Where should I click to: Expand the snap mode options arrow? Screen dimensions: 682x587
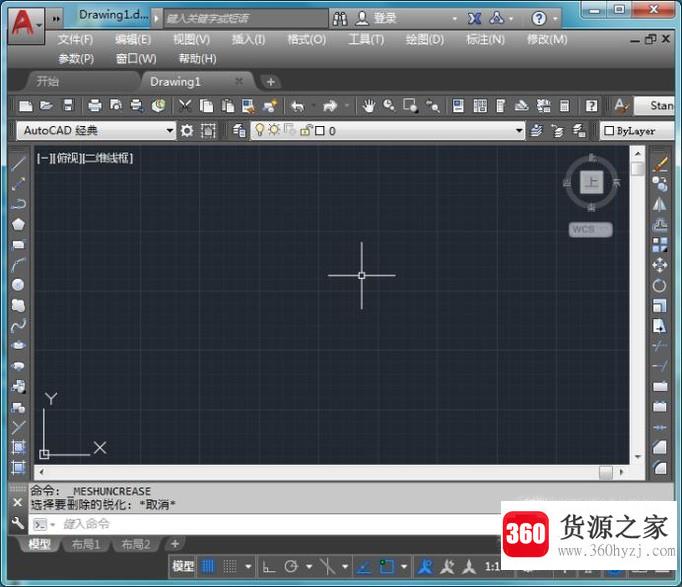(x=248, y=567)
